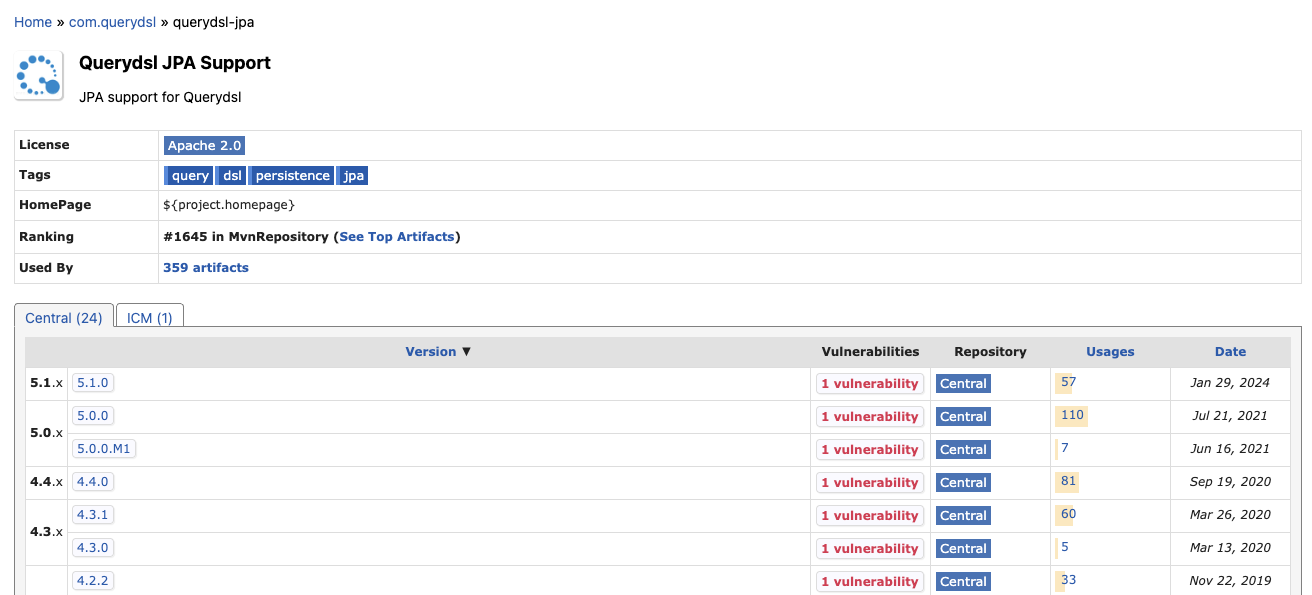The width and height of the screenshot is (1312, 595).
Task: View the vulnerability for version 4.2.2
Action: 870,582
